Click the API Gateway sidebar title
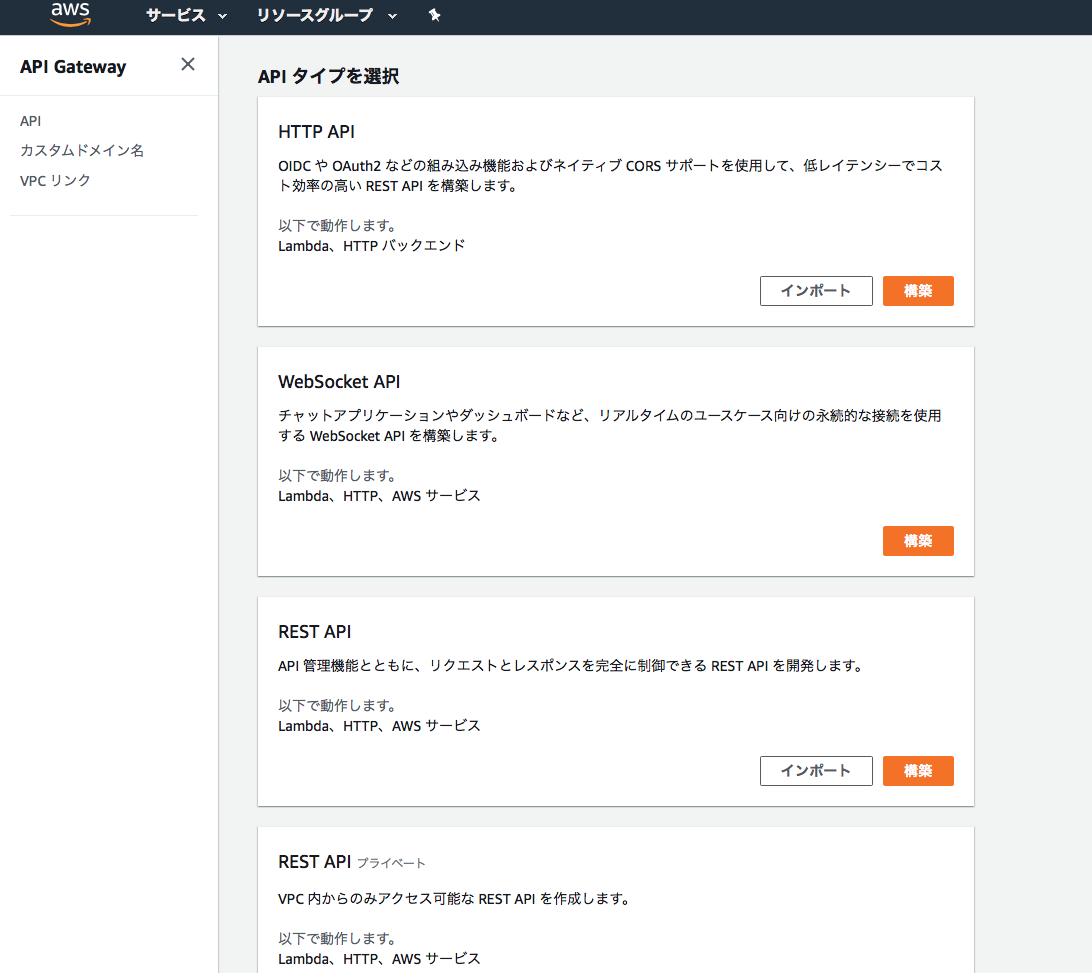This screenshot has width=1092, height=978. [x=73, y=67]
